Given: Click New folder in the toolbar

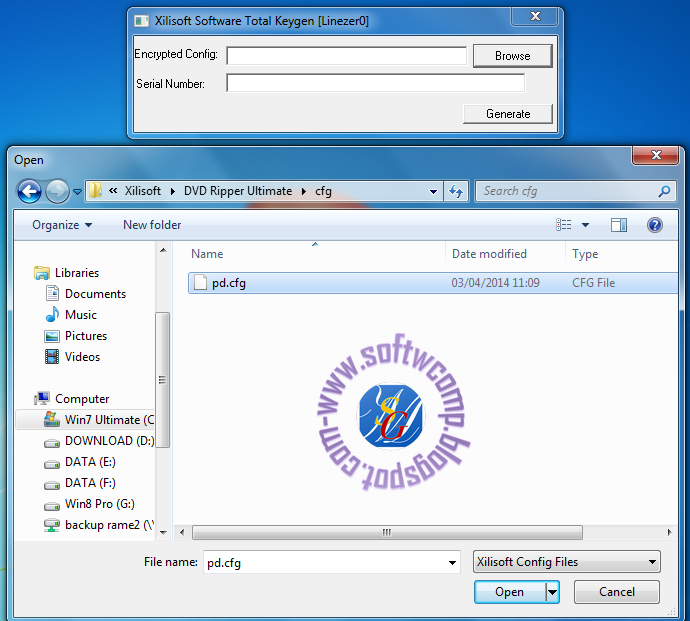Looking at the screenshot, I should [x=152, y=225].
